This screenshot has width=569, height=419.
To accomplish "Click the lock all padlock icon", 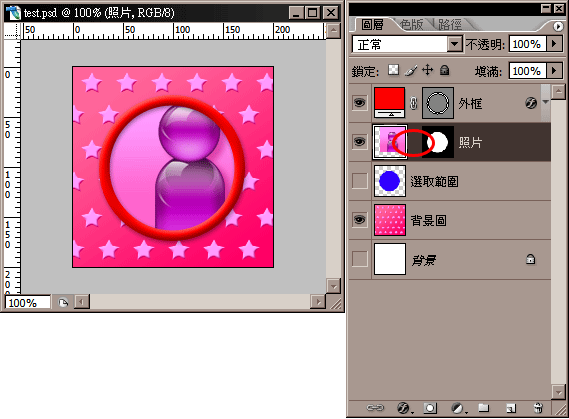I will pos(445,70).
